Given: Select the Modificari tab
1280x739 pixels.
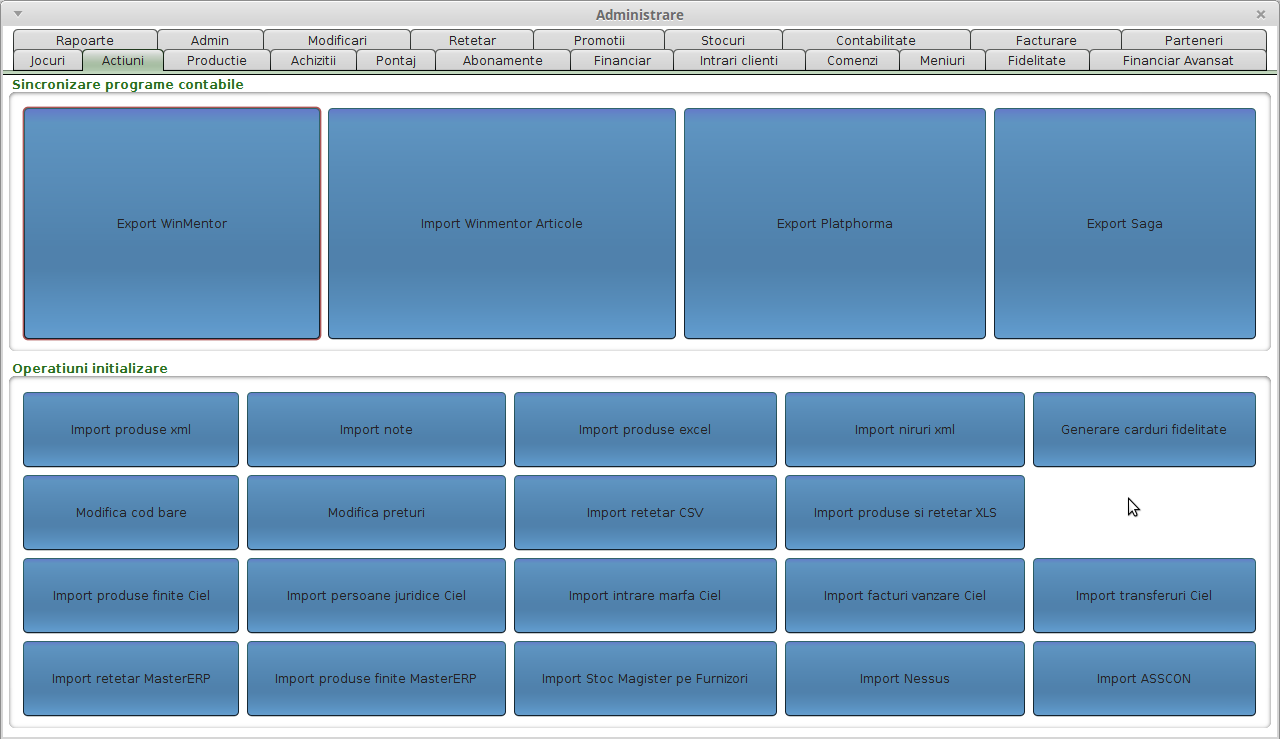Looking at the screenshot, I should (337, 40).
